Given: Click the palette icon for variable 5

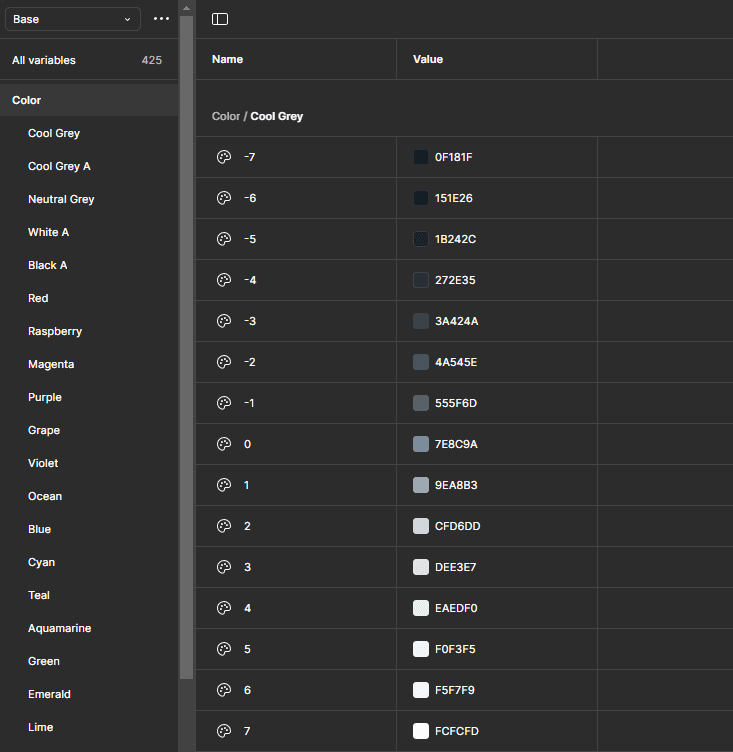Looking at the screenshot, I should (224, 649).
